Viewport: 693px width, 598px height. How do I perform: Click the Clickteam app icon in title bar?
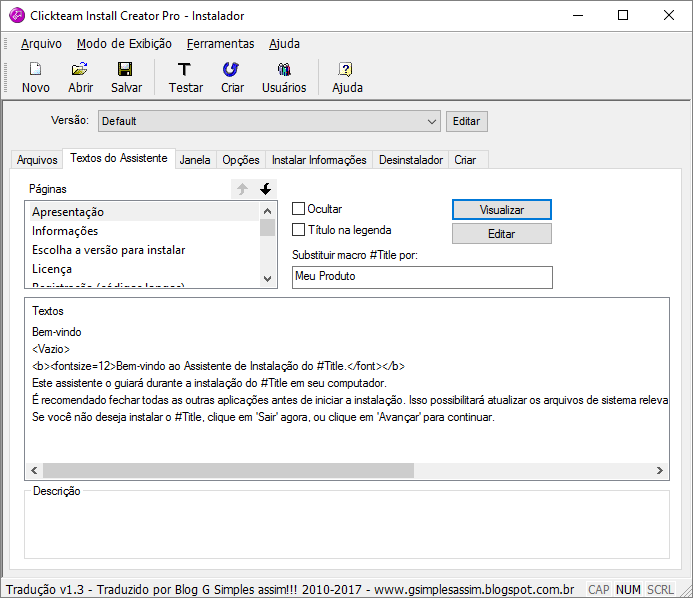tap(17, 15)
